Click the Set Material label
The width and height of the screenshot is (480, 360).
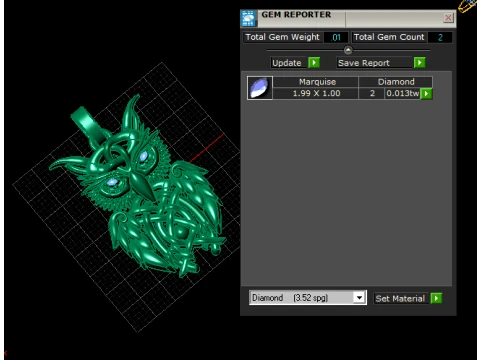[x=400, y=298]
